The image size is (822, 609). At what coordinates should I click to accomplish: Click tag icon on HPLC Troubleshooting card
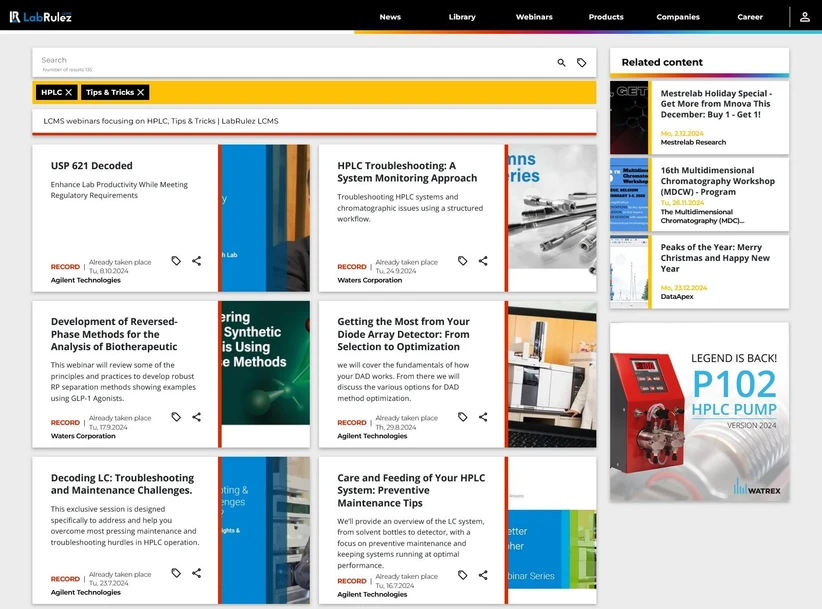coord(462,261)
